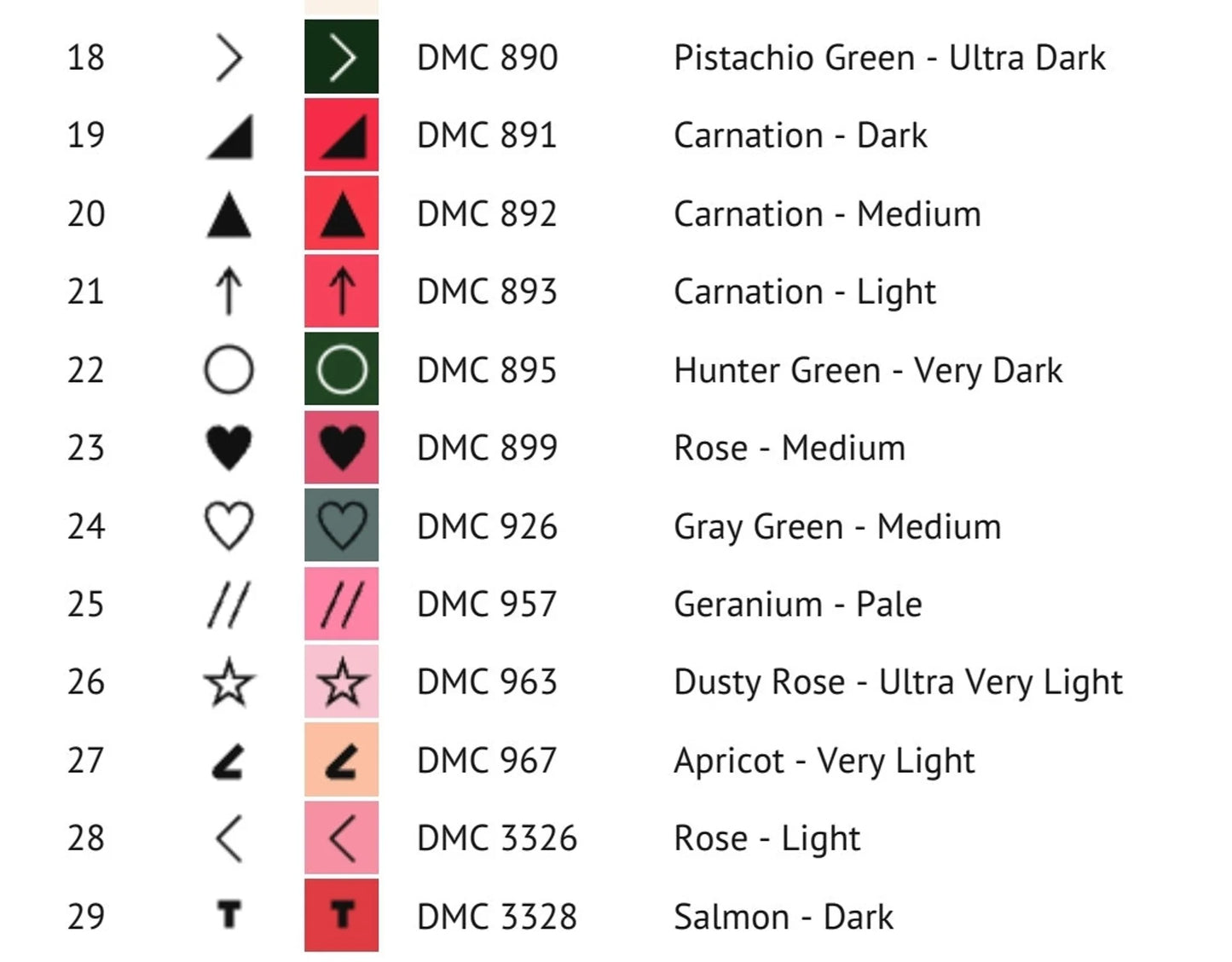Click the solid black heart symbol beside number 23
Viewport: 1232px width, 962px height.
pos(228,448)
